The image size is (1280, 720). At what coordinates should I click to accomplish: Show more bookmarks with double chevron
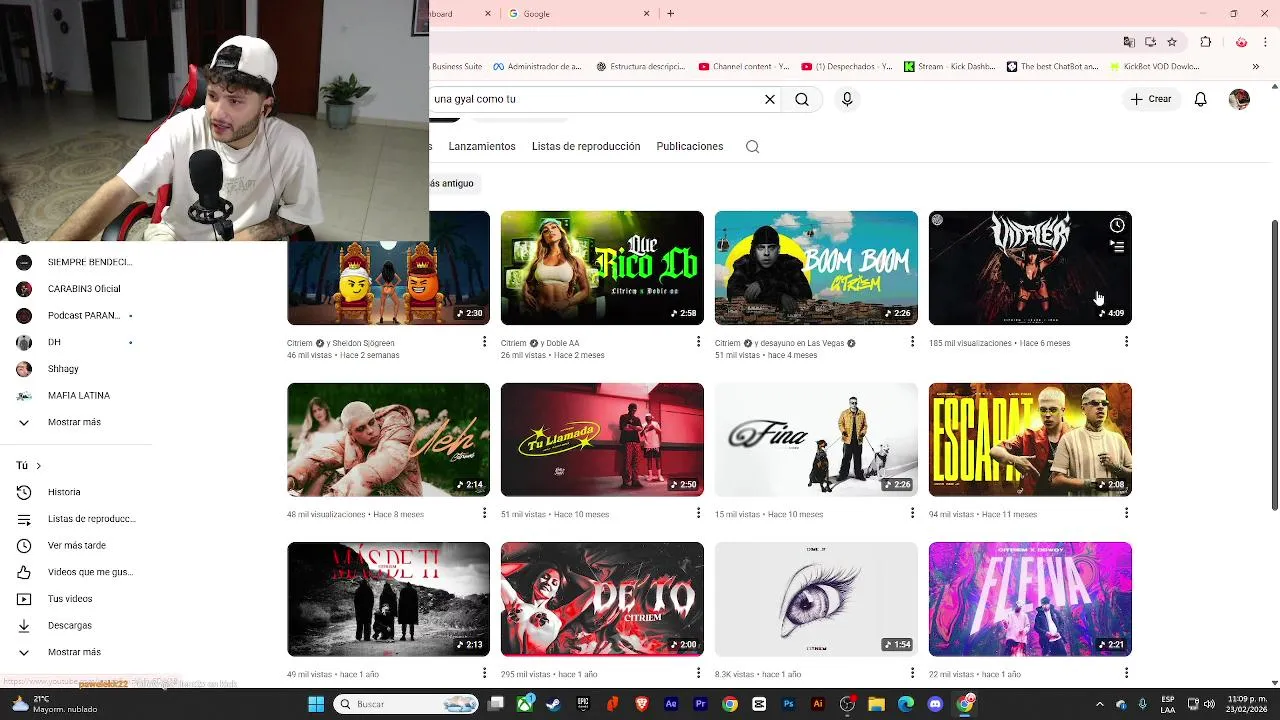pyautogui.click(x=1255, y=67)
